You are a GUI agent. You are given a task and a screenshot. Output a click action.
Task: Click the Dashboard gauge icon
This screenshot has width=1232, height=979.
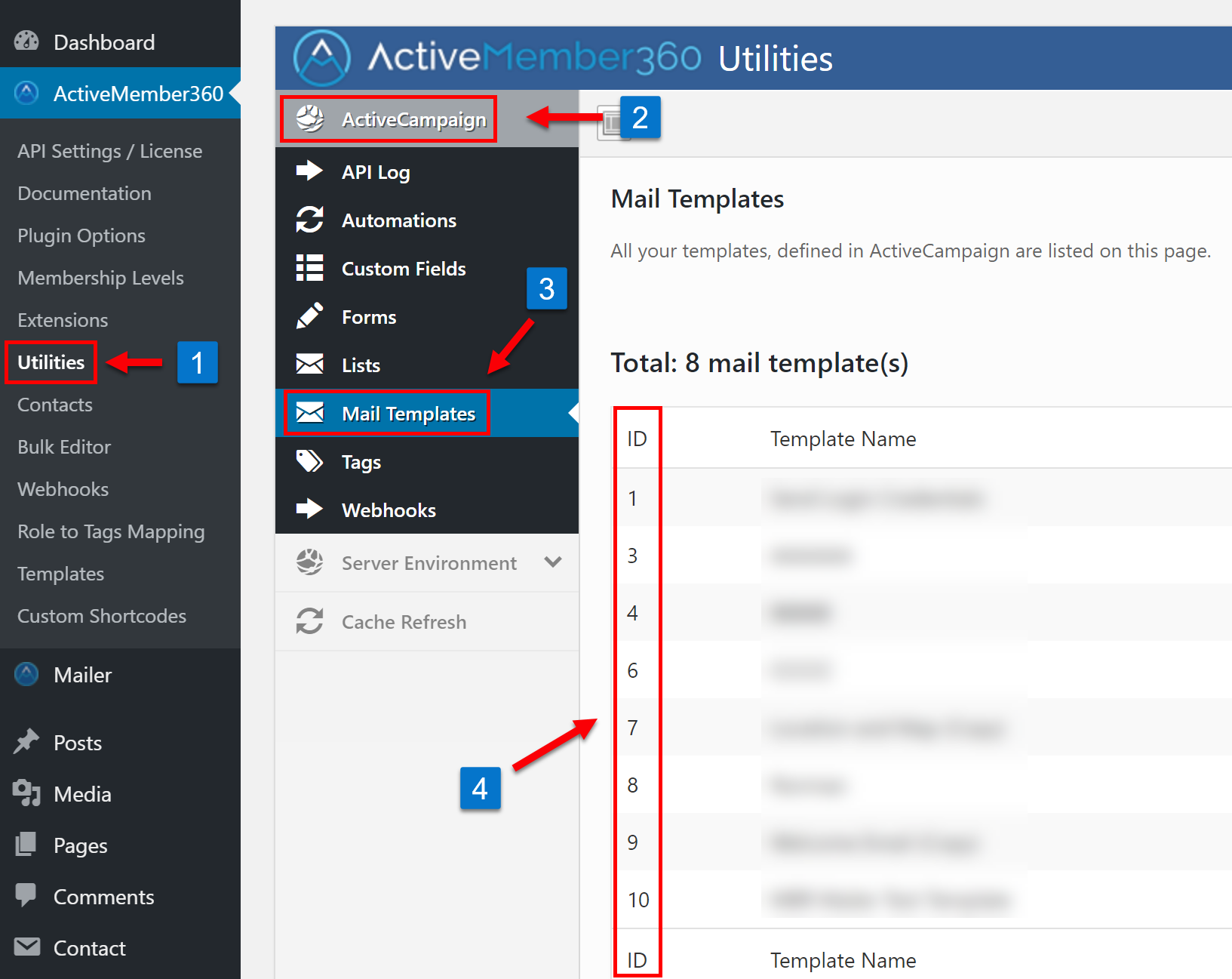(26, 42)
